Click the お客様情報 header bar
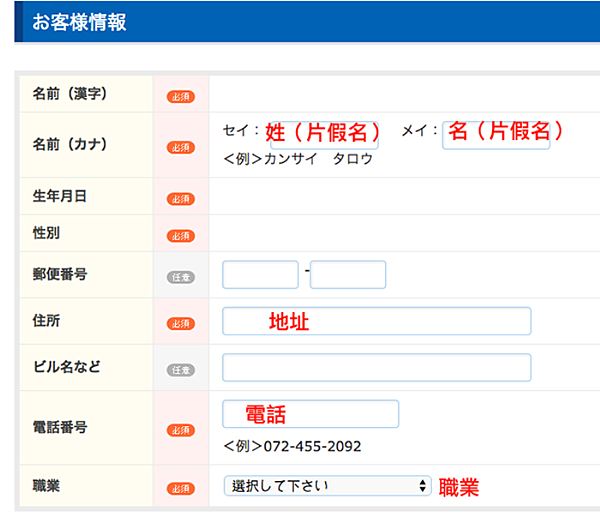 click(300, 22)
